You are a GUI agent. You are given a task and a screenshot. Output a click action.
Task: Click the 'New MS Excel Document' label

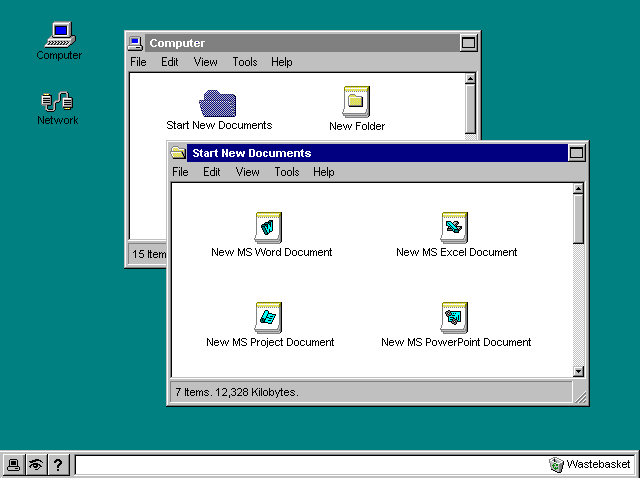point(456,252)
